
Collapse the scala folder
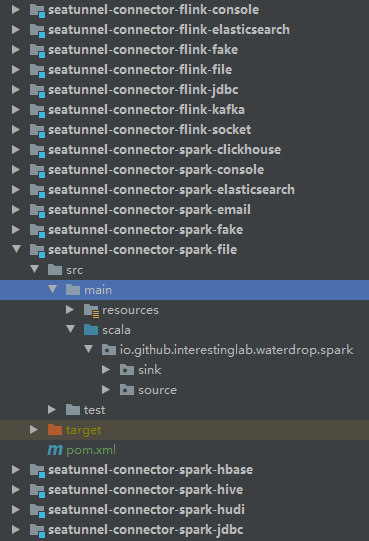click(x=70, y=329)
